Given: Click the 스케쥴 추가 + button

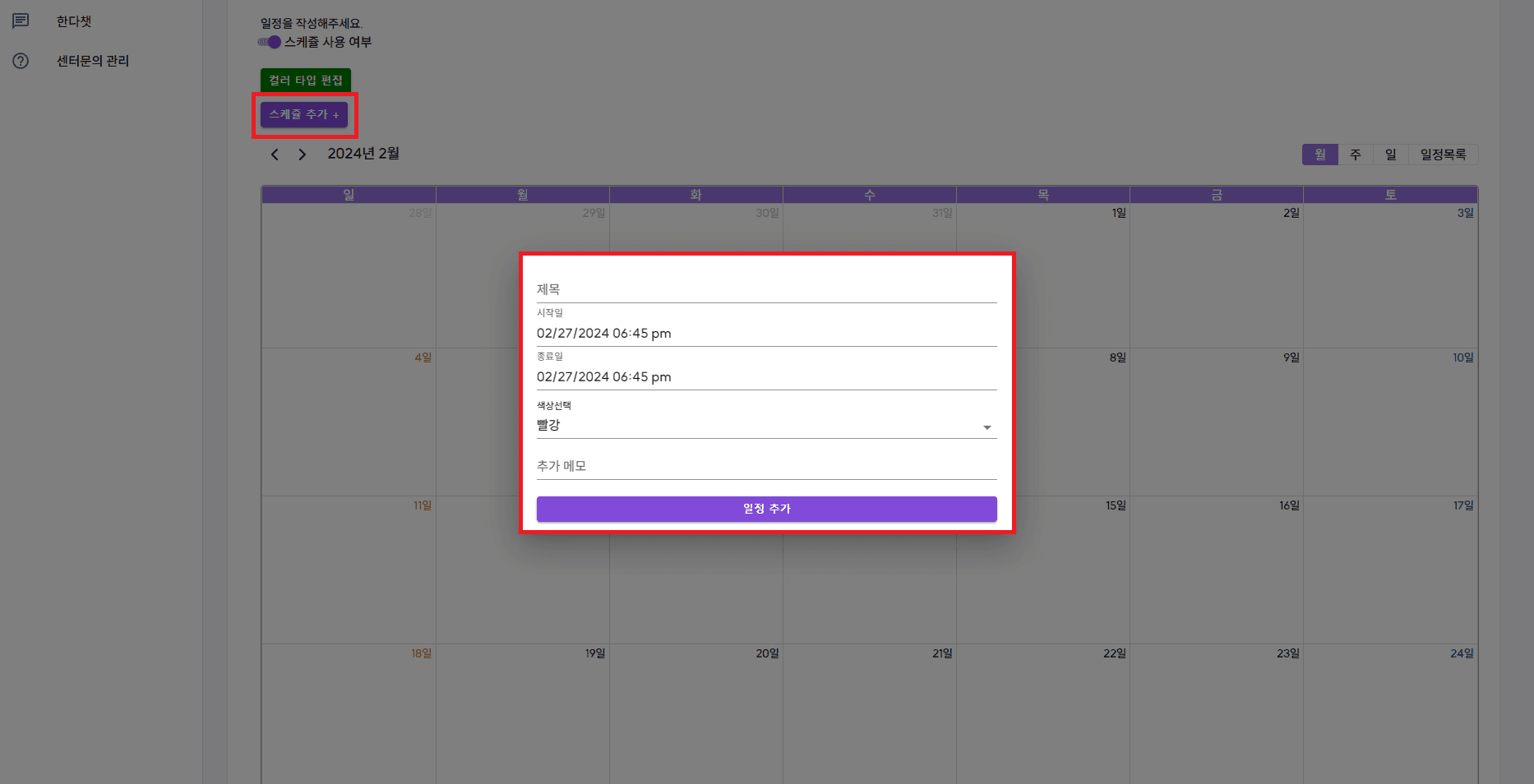Looking at the screenshot, I should (x=304, y=114).
